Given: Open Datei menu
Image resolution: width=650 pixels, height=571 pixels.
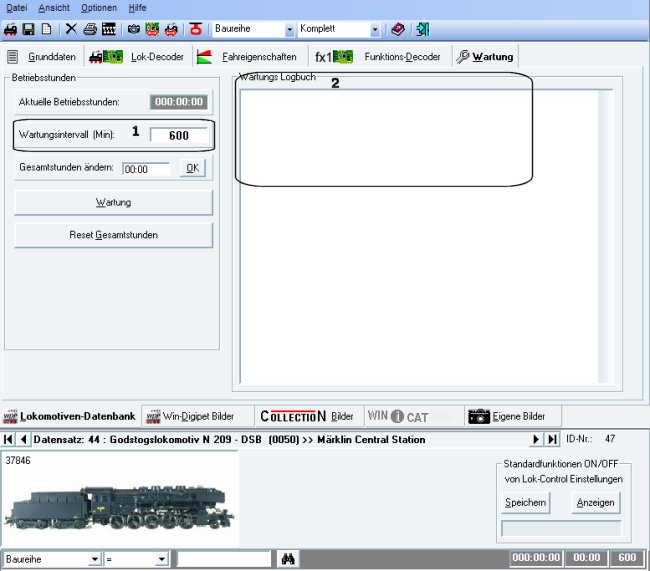Looking at the screenshot, I should coord(17,8).
